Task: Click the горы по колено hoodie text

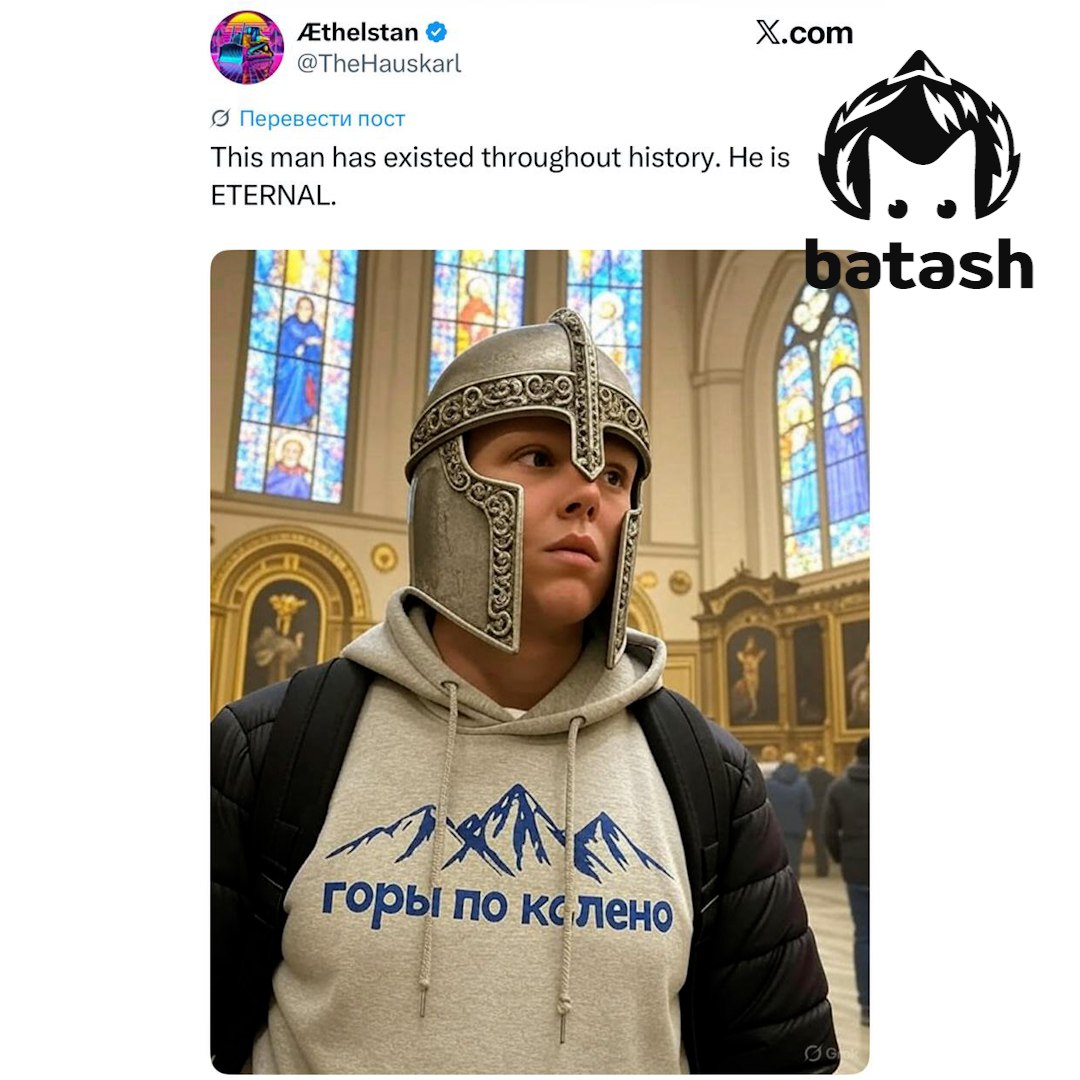Action: [497, 905]
